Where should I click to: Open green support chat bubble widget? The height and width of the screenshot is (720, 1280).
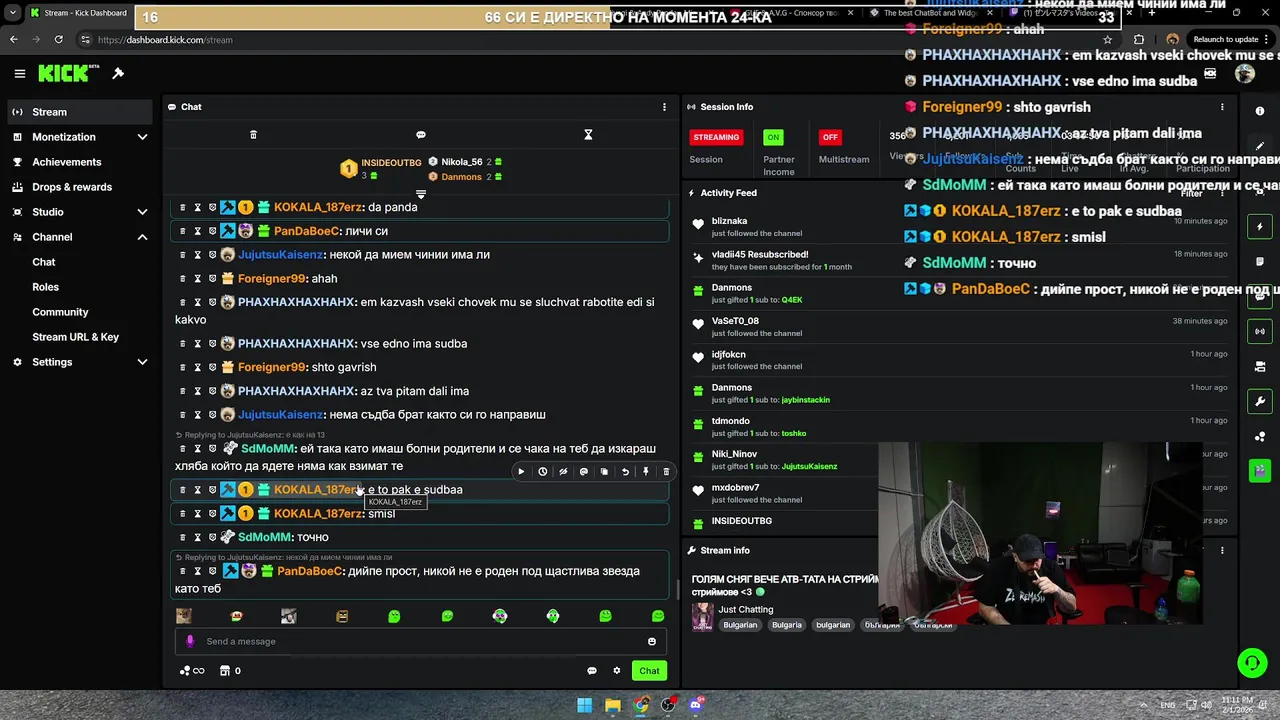coord(1252,663)
